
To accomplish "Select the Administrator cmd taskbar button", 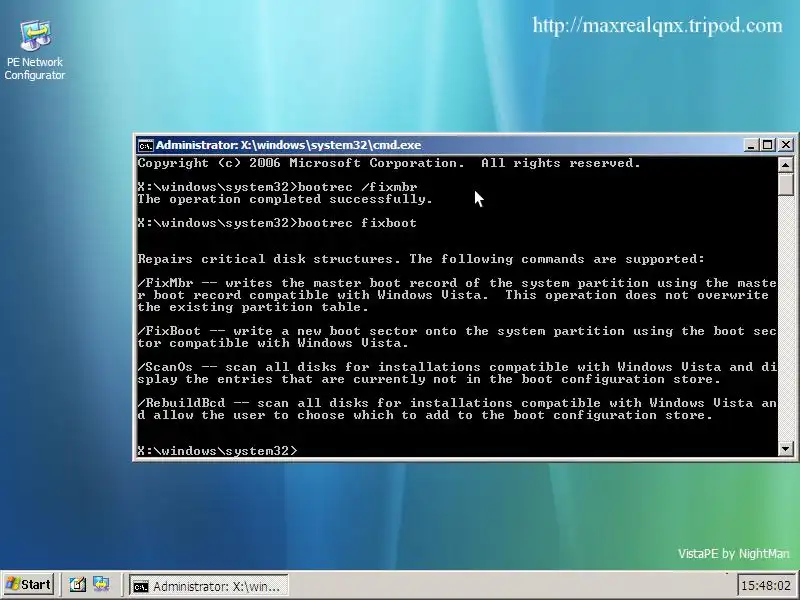I will [x=208, y=586].
